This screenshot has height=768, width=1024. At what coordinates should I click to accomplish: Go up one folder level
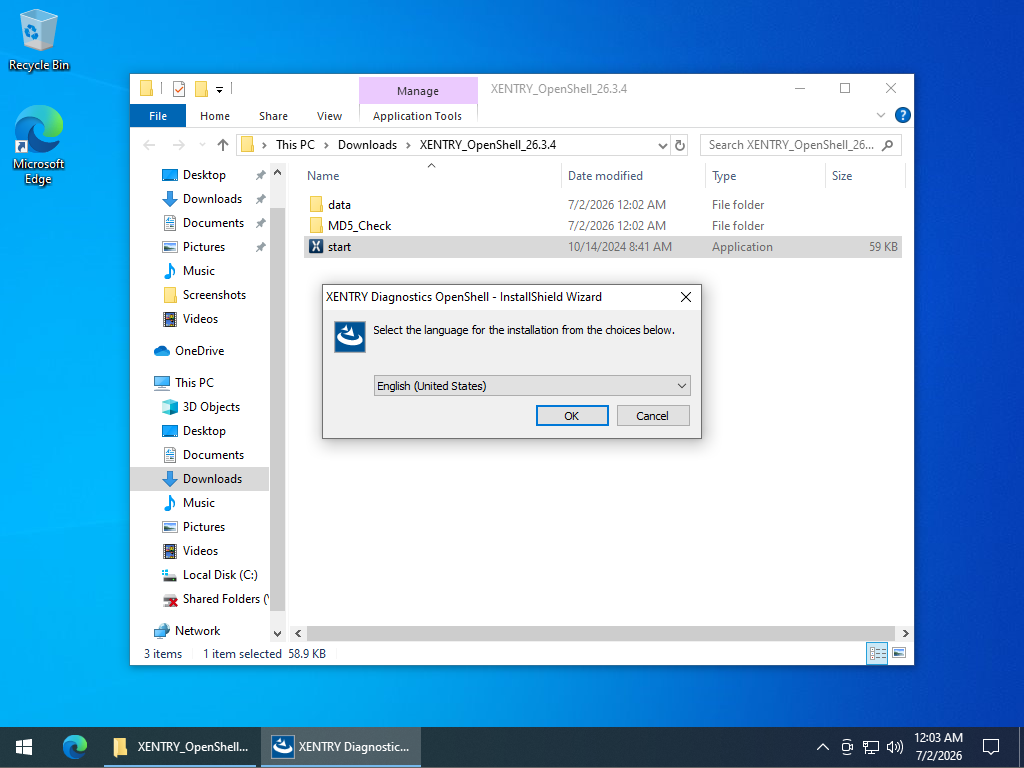coord(223,145)
